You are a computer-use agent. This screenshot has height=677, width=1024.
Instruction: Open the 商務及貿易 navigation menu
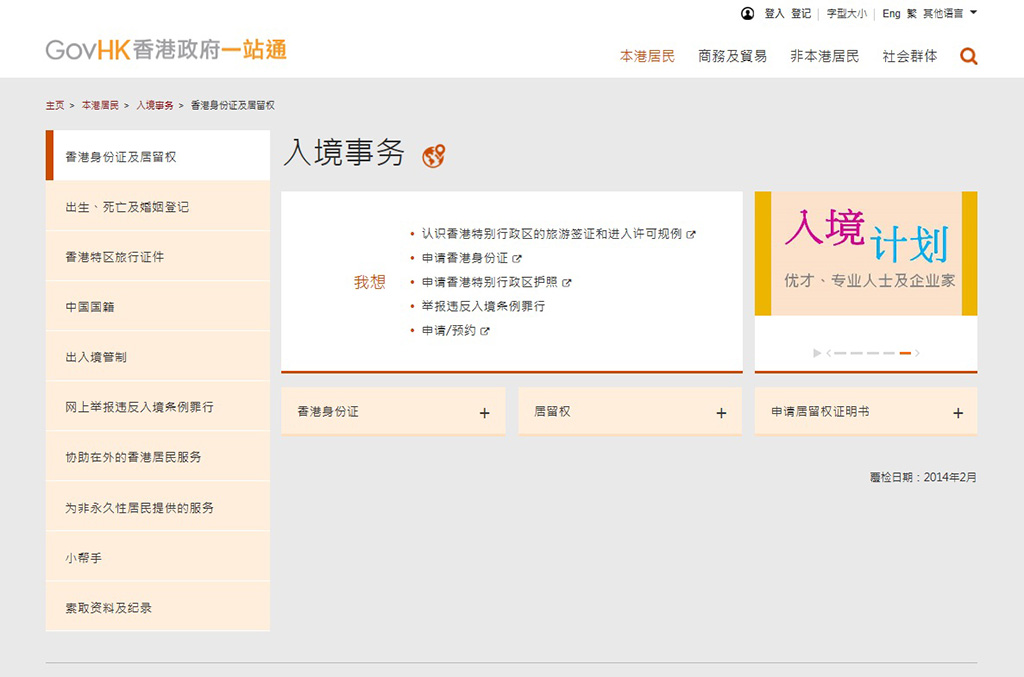[732, 56]
